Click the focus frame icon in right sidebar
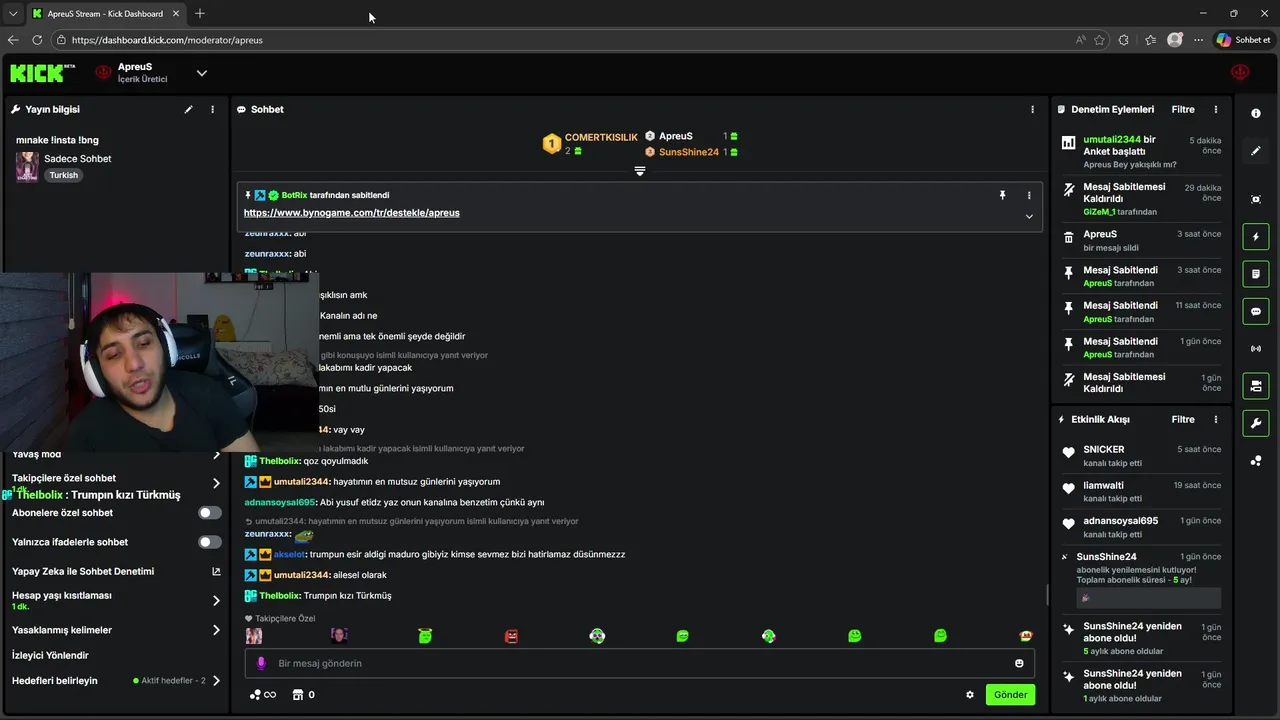The image size is (1280, 720). click(x=1256, y=199)
